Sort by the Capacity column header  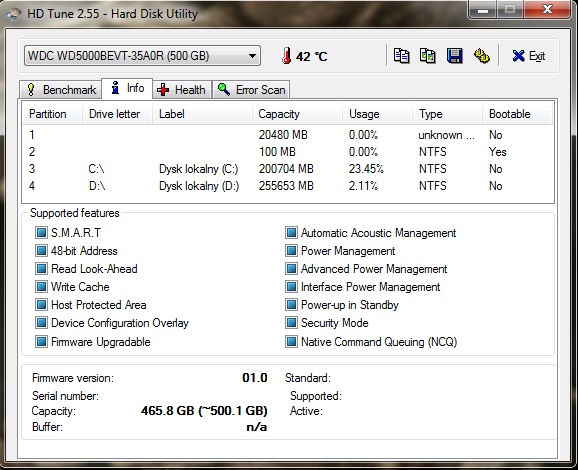(x=298, y=114)
